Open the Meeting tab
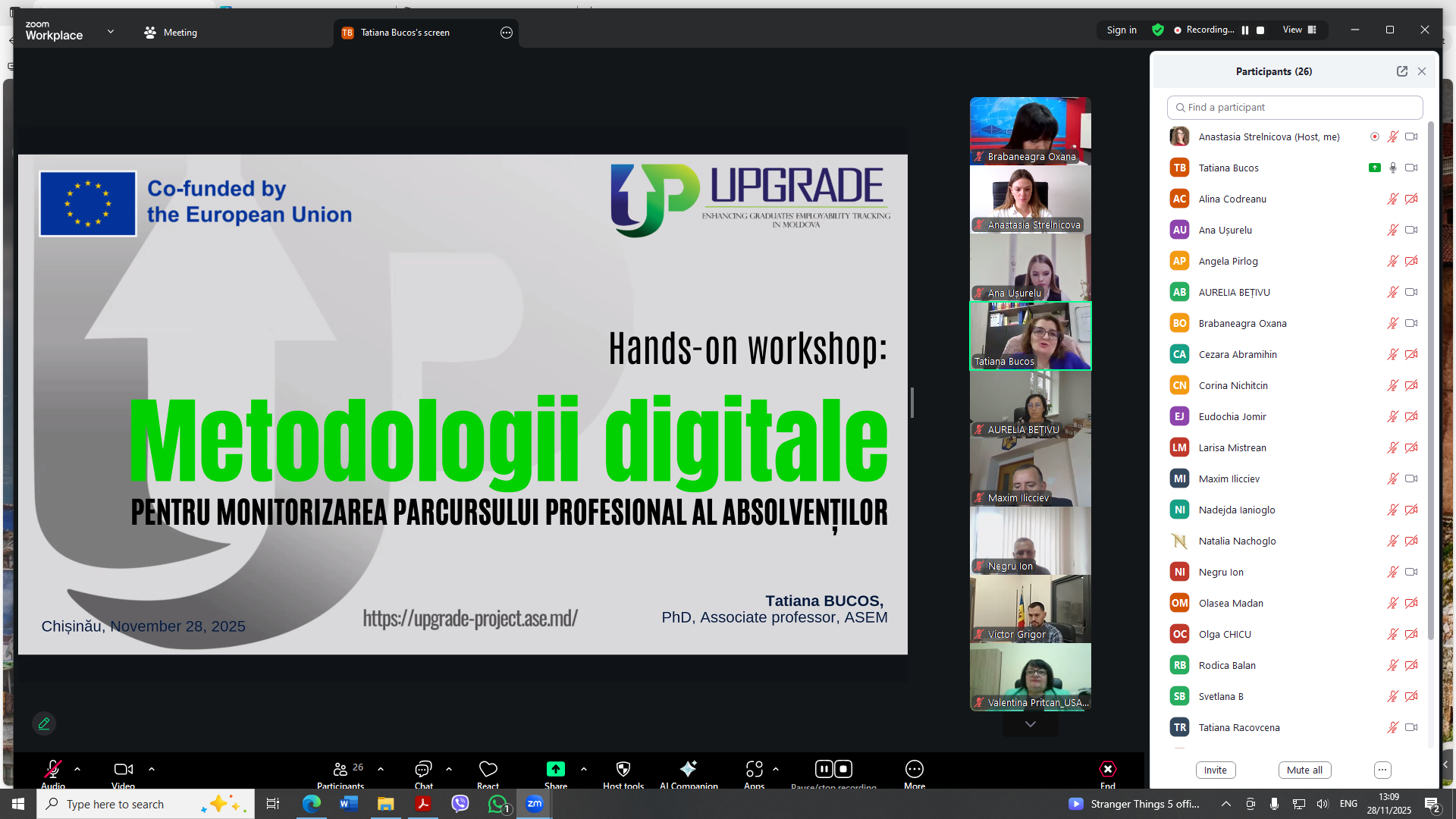The height and width of the screenshot is (819, 1456). [171, 33]
